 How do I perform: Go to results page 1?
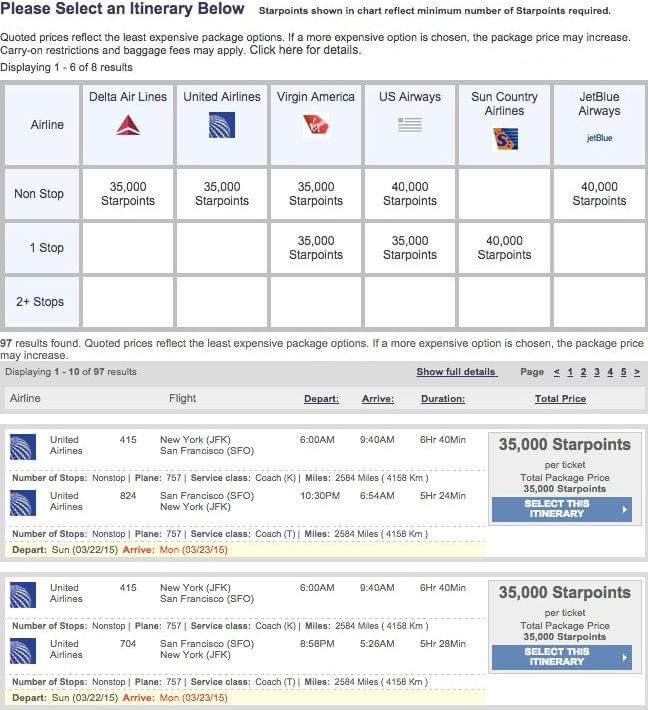click(x=570, y=372)
